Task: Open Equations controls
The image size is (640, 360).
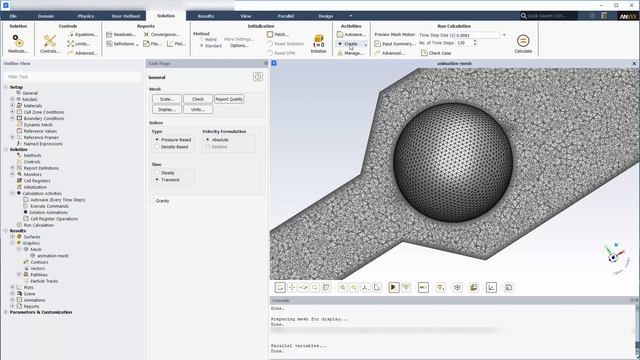Action: click(x=83, y=35)
